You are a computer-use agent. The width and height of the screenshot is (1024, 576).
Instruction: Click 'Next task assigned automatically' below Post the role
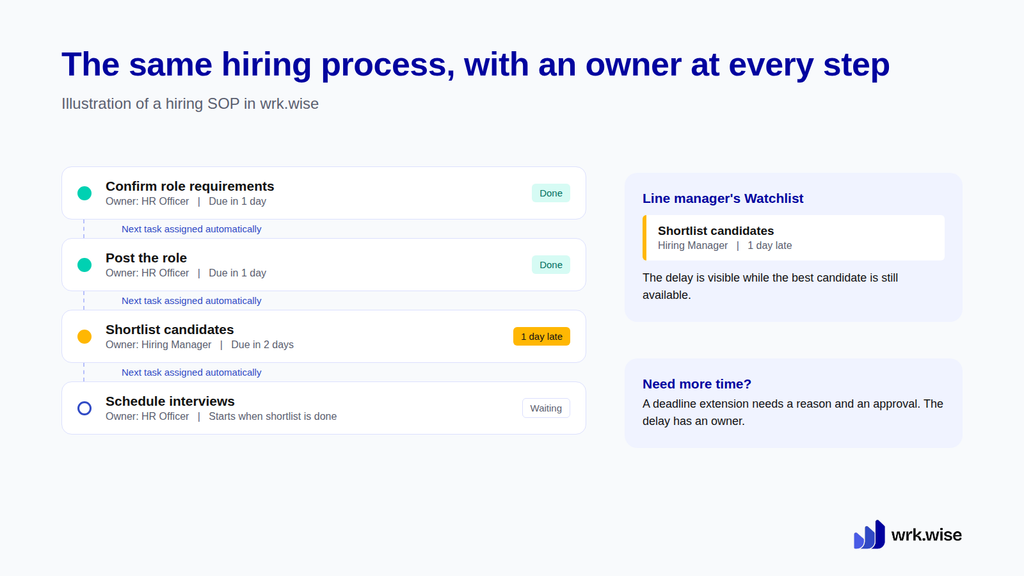tap(191, 301)
